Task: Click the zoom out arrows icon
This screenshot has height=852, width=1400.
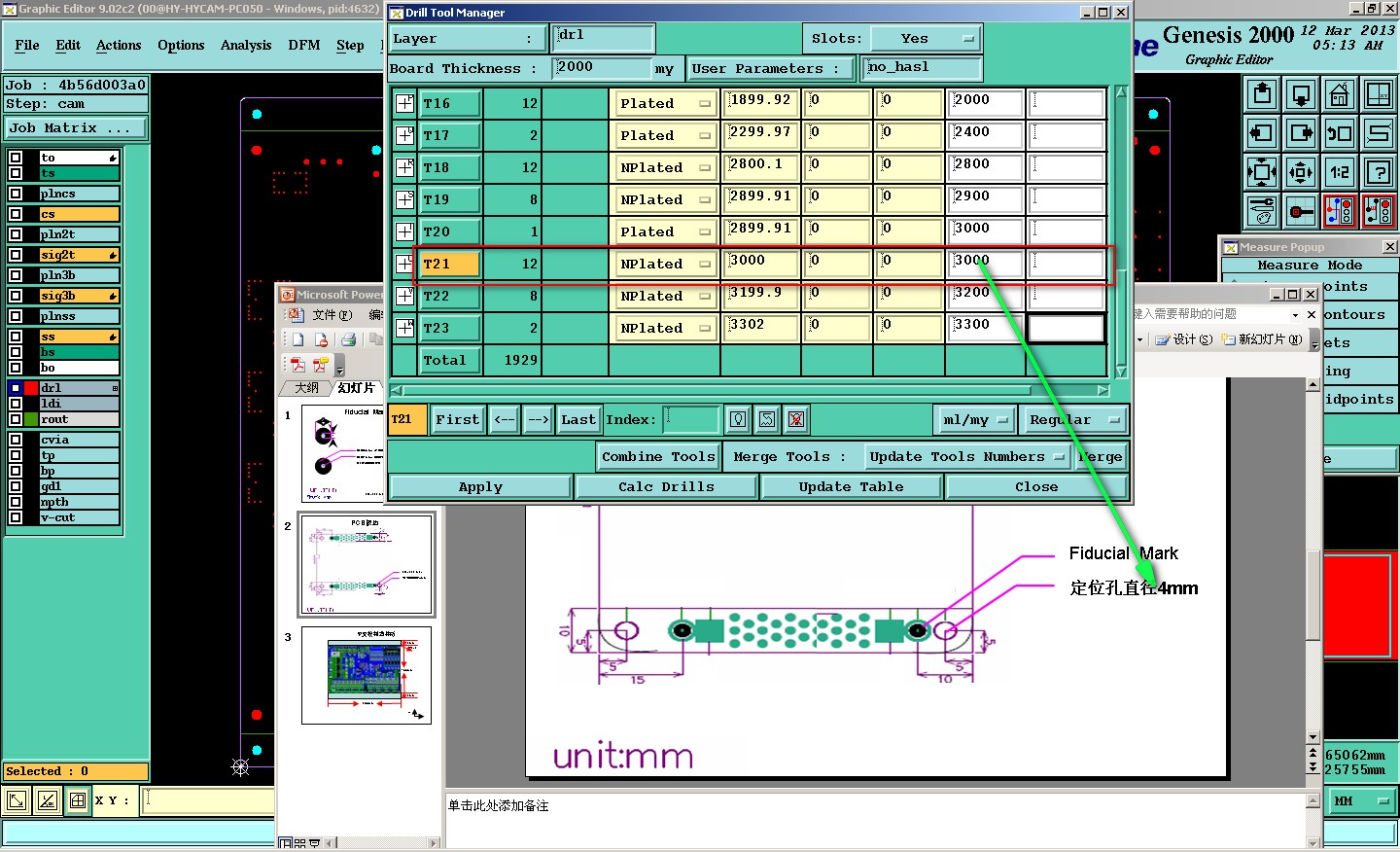Action: click(x=1301, y=172)
